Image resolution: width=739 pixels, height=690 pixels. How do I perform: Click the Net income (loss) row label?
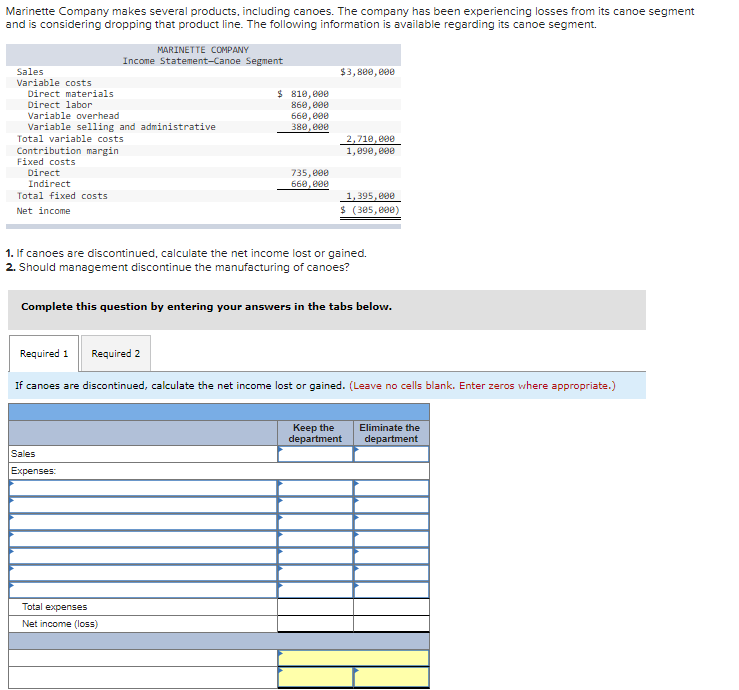[60, 624]
